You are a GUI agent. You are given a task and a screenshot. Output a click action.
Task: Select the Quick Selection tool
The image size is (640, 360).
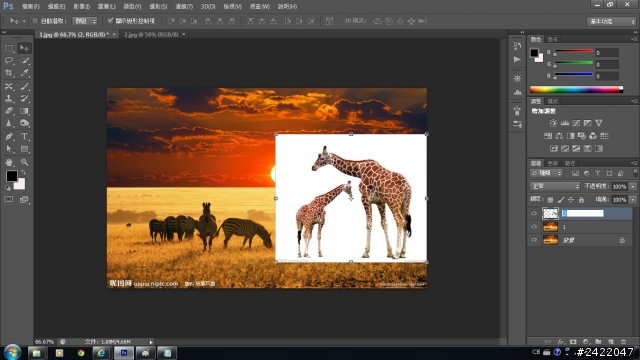[24, 60]
